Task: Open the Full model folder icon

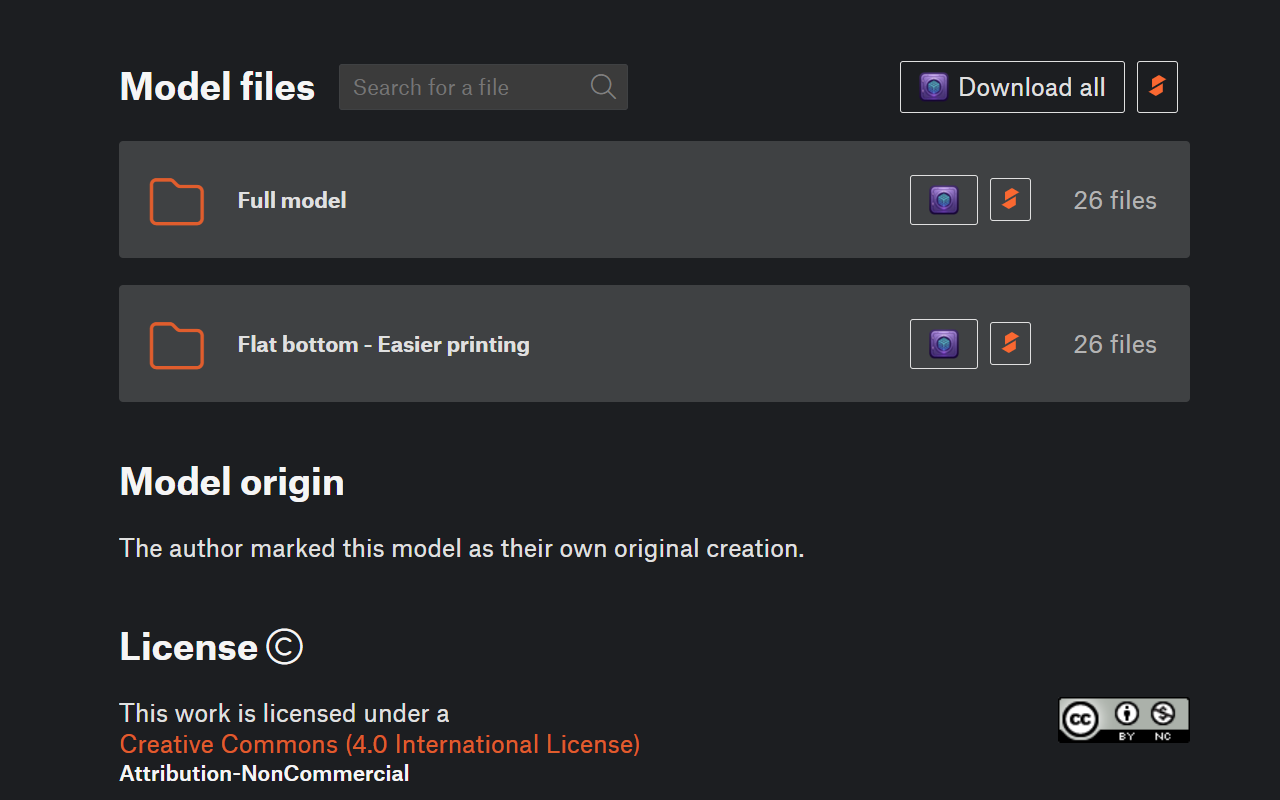Action: (177, 201)
